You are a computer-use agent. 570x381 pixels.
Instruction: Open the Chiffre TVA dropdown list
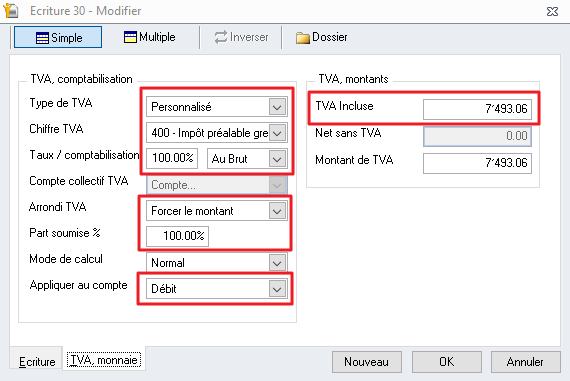pyautogui.click(x=277, y=133)
